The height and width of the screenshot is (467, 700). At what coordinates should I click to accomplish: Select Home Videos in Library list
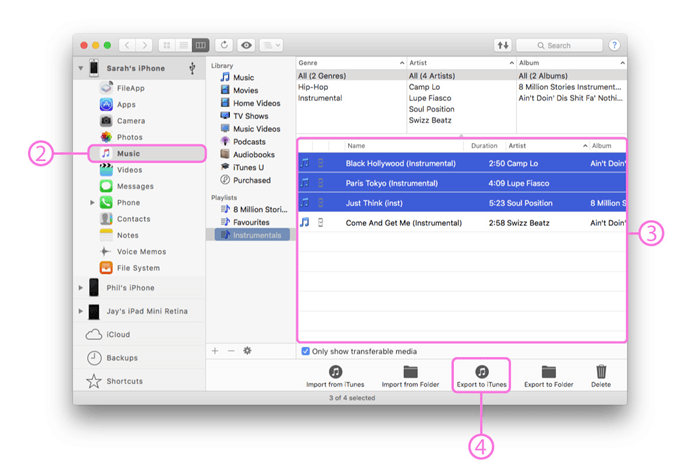click(250, 103)
